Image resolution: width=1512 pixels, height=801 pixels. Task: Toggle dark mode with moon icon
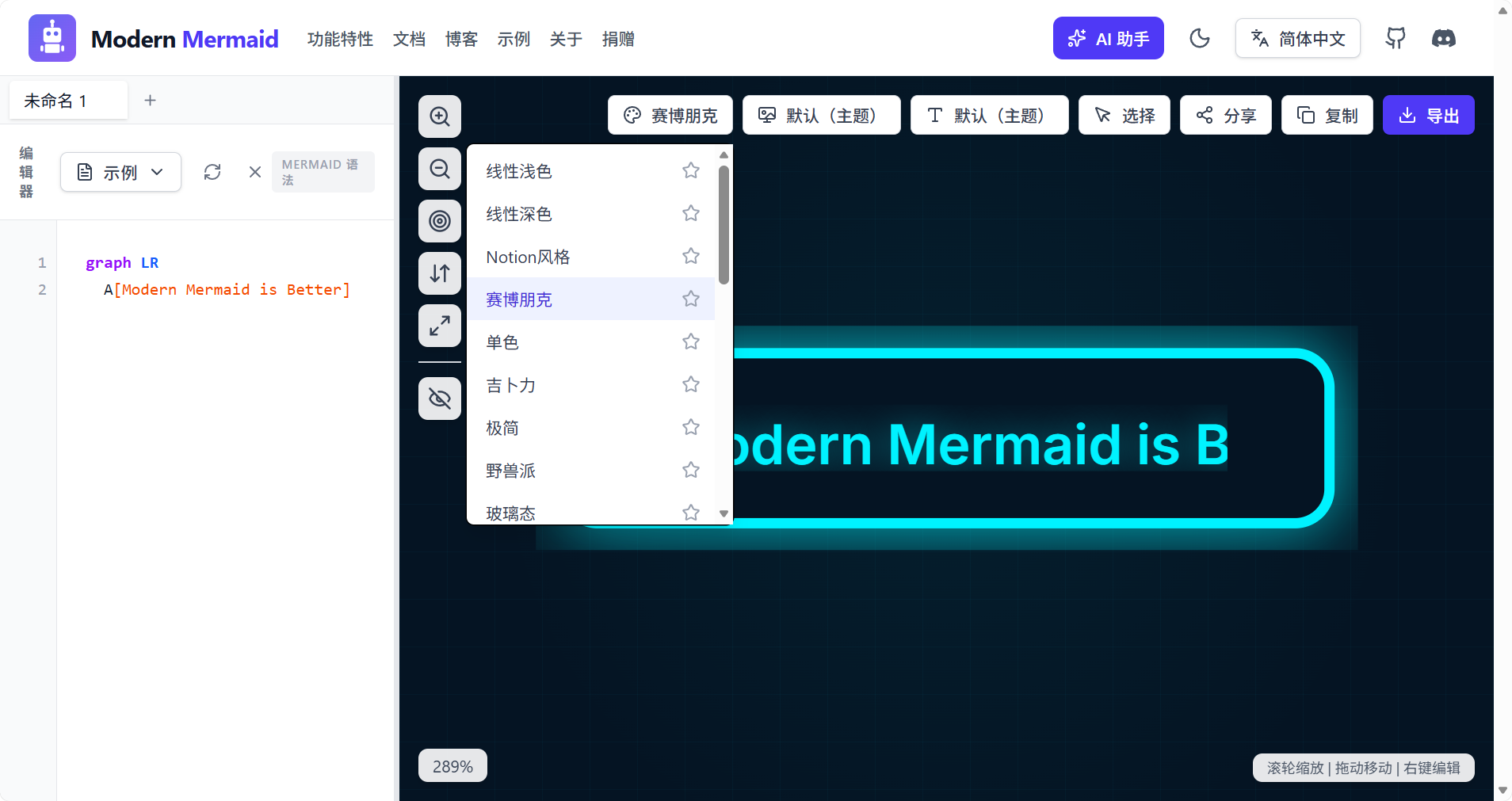[1200, 38]
